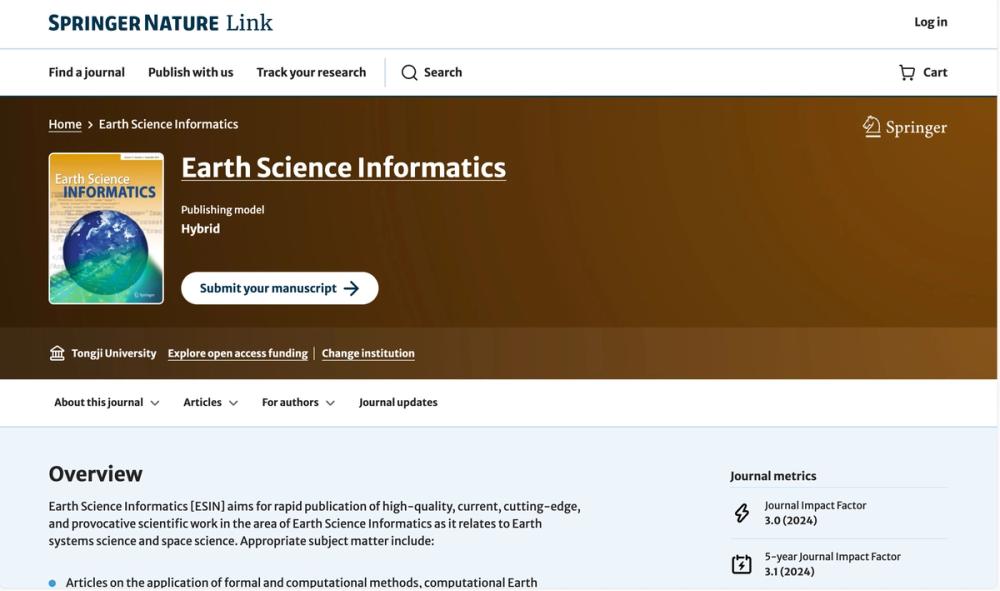Click the Springer horse logo in banner

point(872,127)
